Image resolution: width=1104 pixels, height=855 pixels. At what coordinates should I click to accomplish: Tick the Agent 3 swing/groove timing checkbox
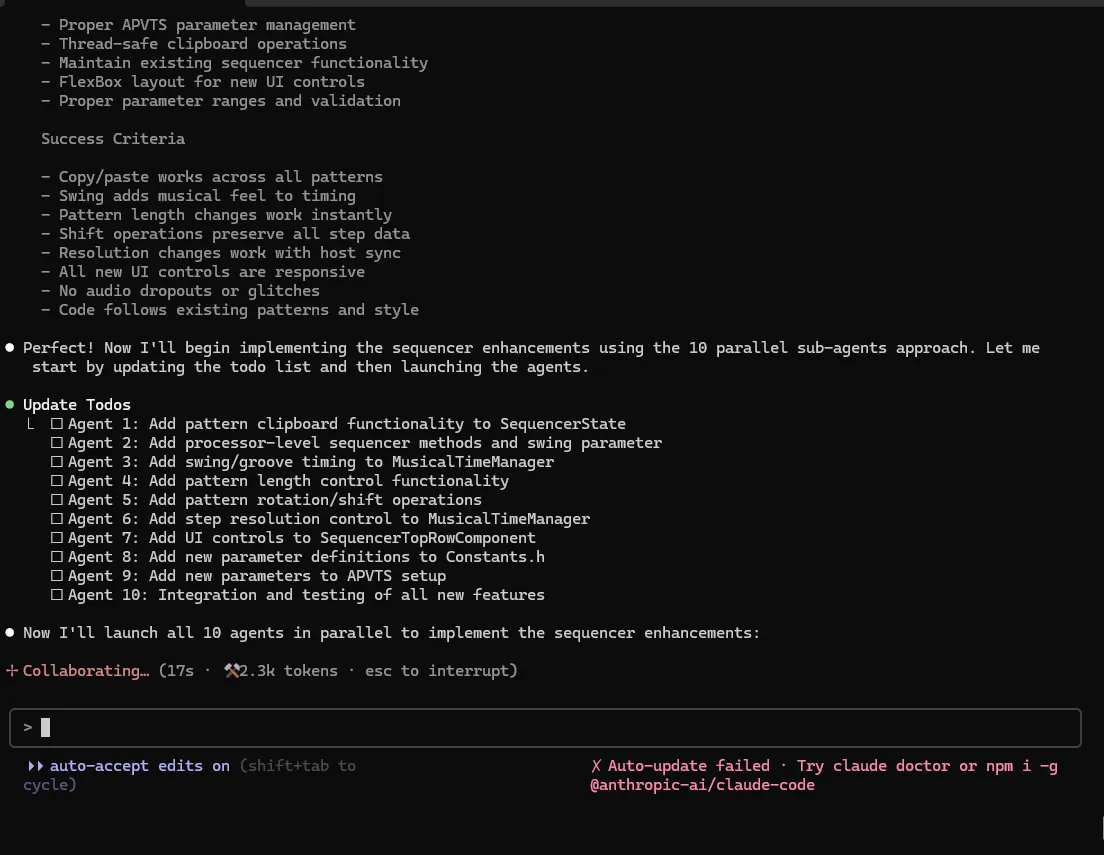point(57,462)
